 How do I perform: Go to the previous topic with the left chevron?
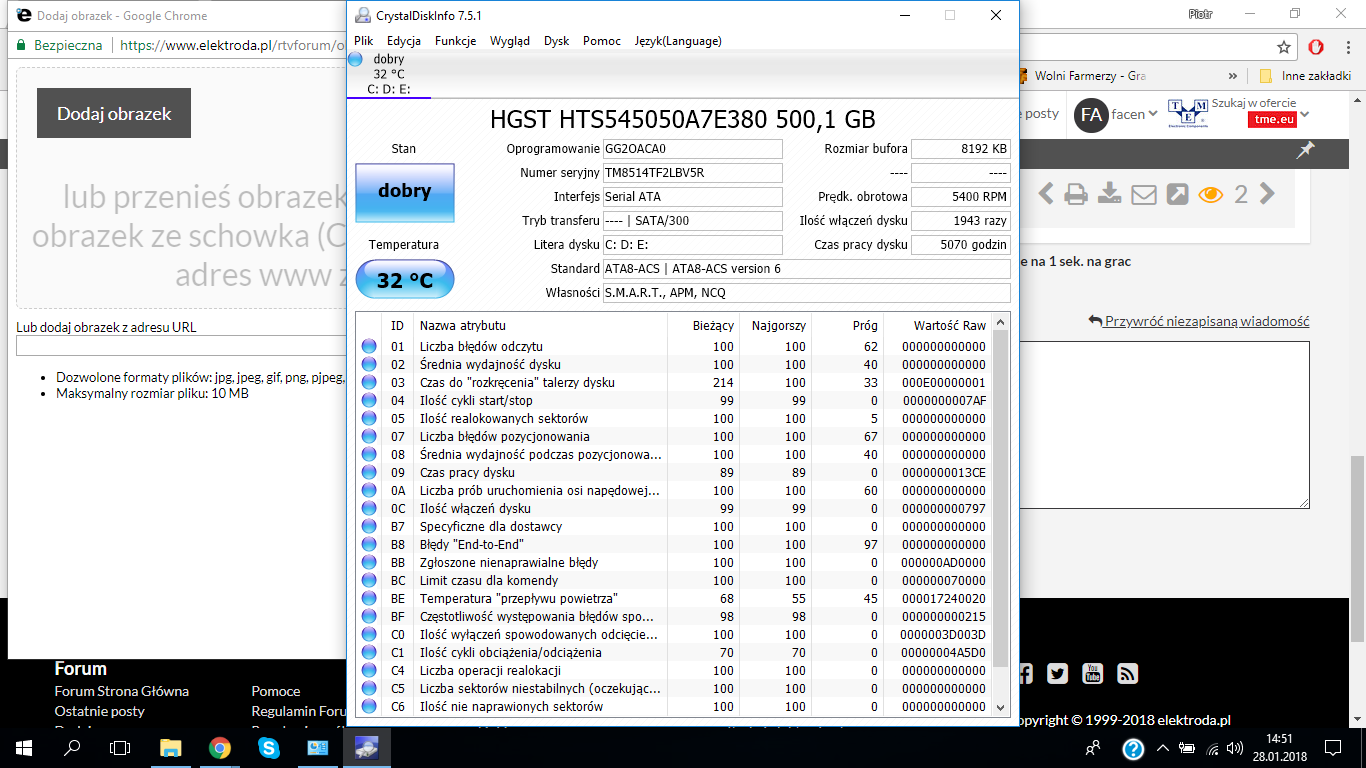click(1046, 194)
